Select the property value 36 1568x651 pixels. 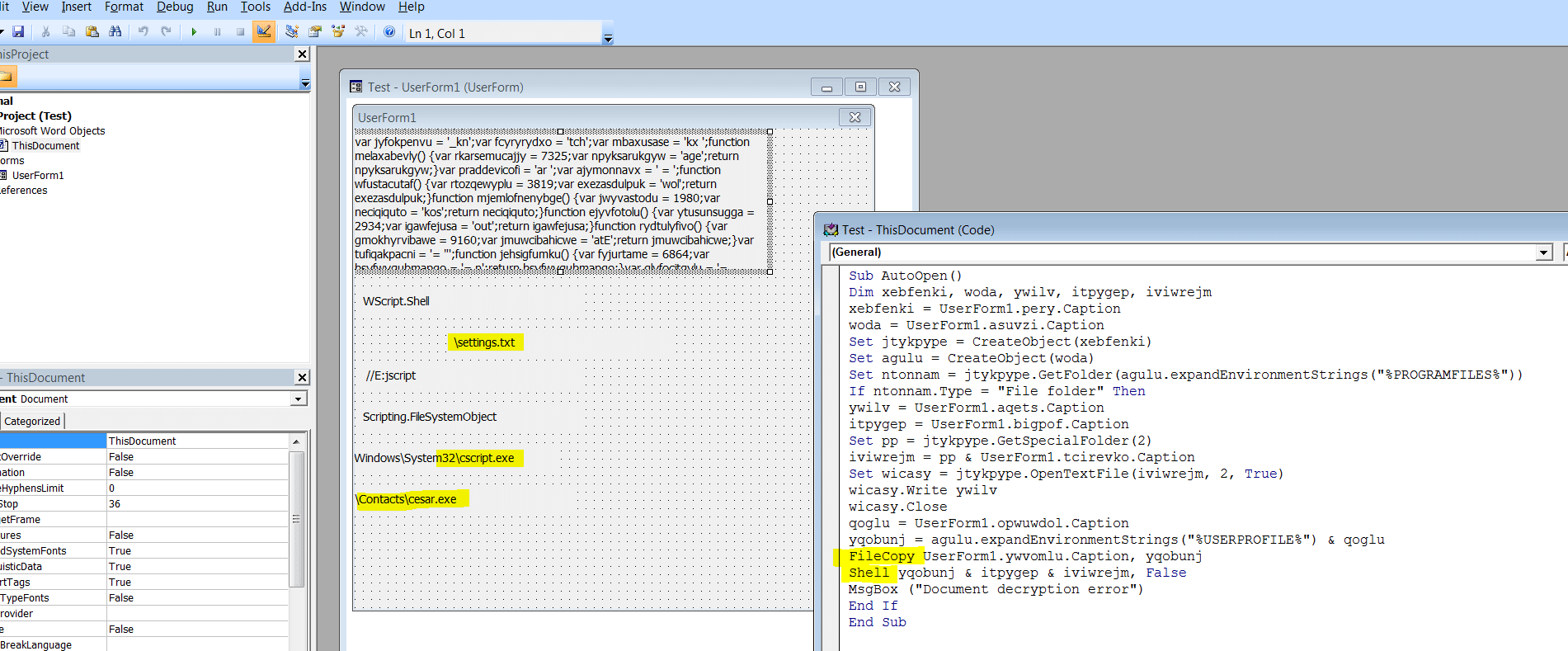point(198,503)
